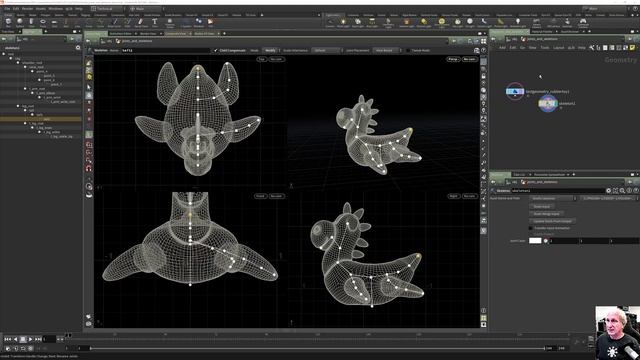Switch to the Animation Editor tab
Image resolution: width=640 pixels, height=360 pixels.
coord(121,33)
